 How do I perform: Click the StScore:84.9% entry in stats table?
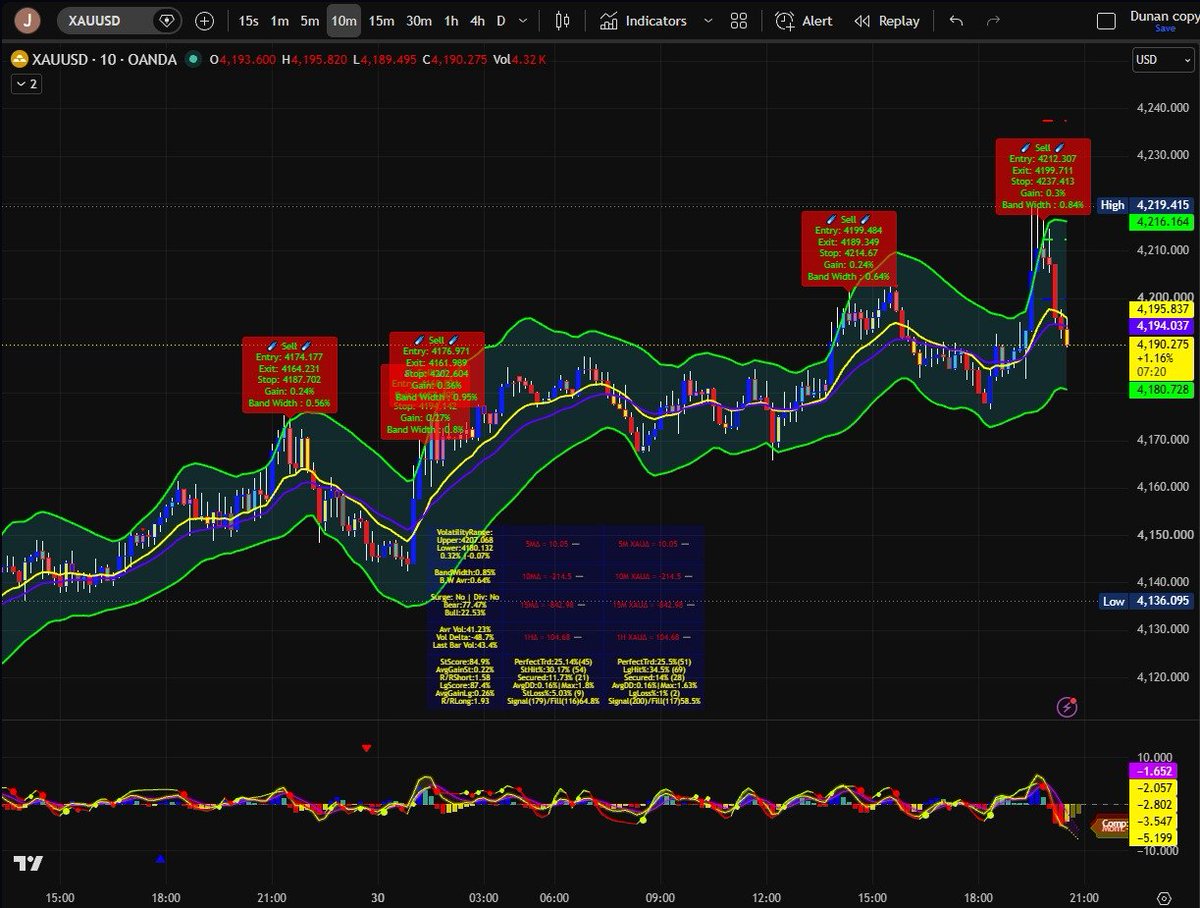coord(464,662)
